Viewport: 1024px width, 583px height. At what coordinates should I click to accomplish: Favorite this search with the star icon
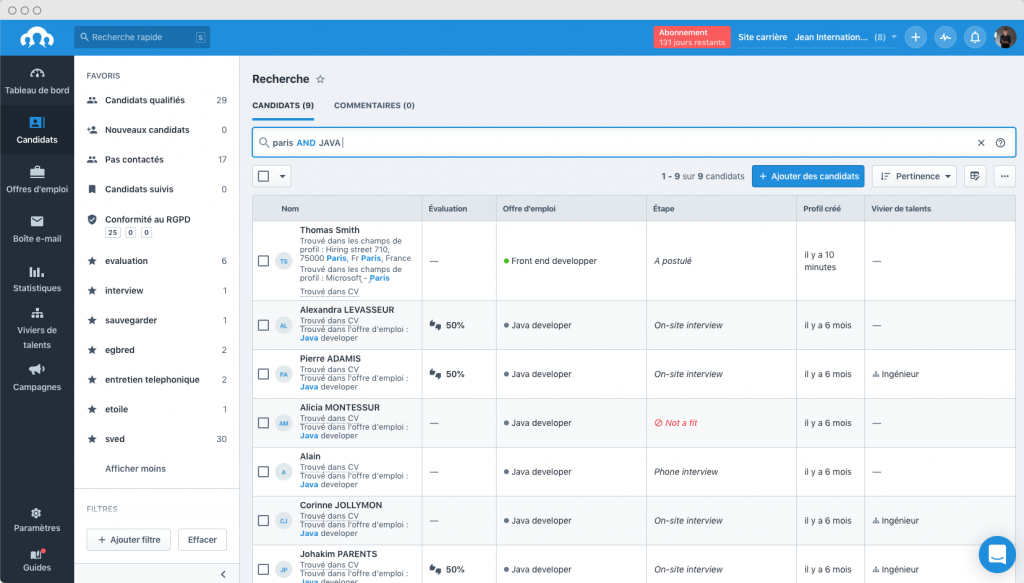pos(320,79)
